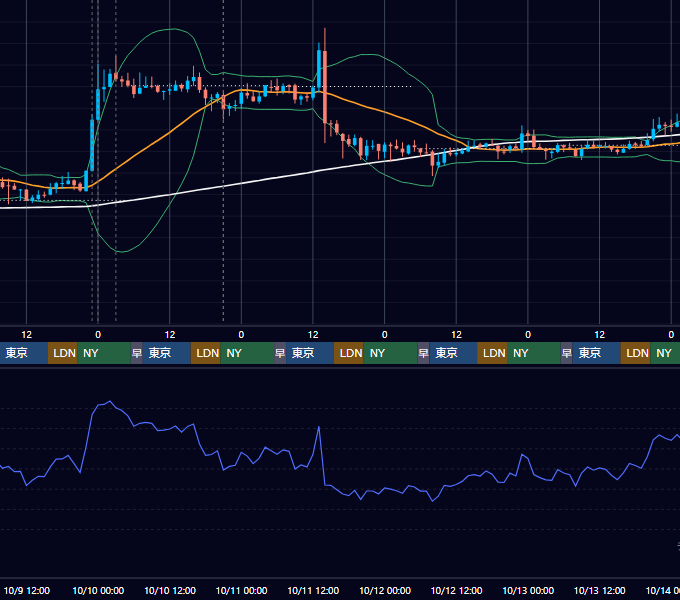
Task: Click the 10/11 12:00 date label
Action: [x=313, y=590]
